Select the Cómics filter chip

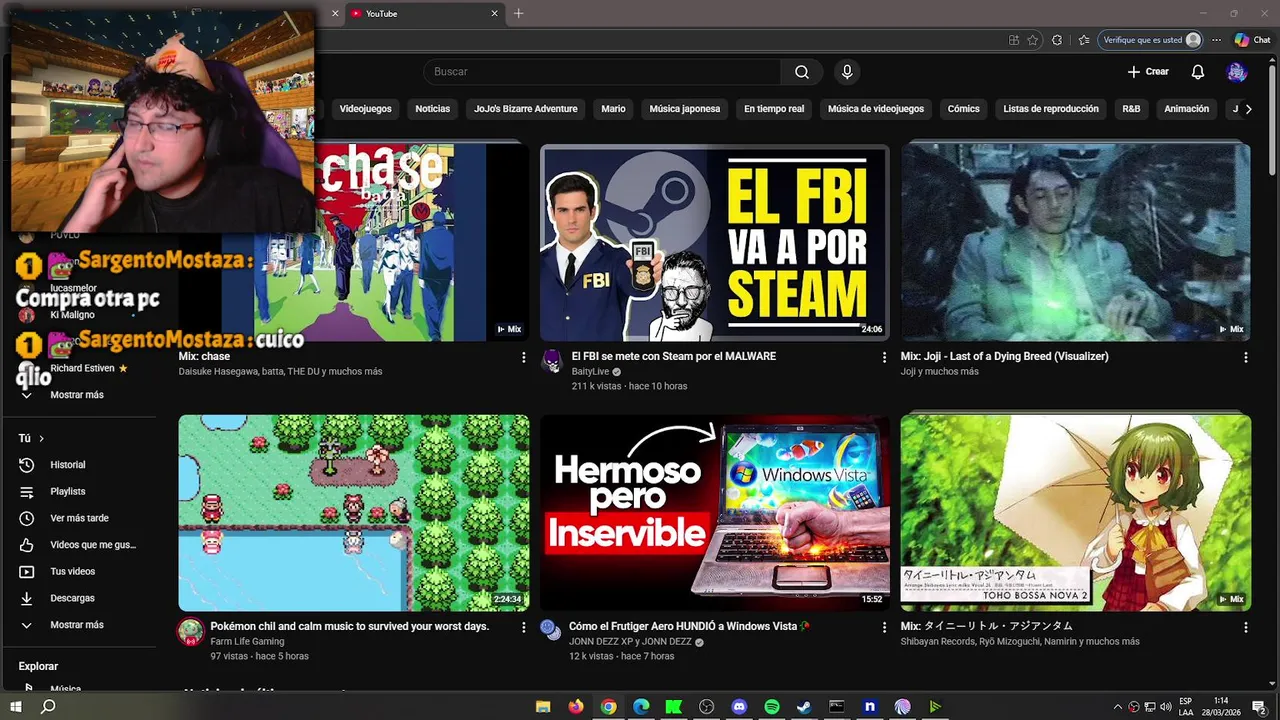[964, 109]
